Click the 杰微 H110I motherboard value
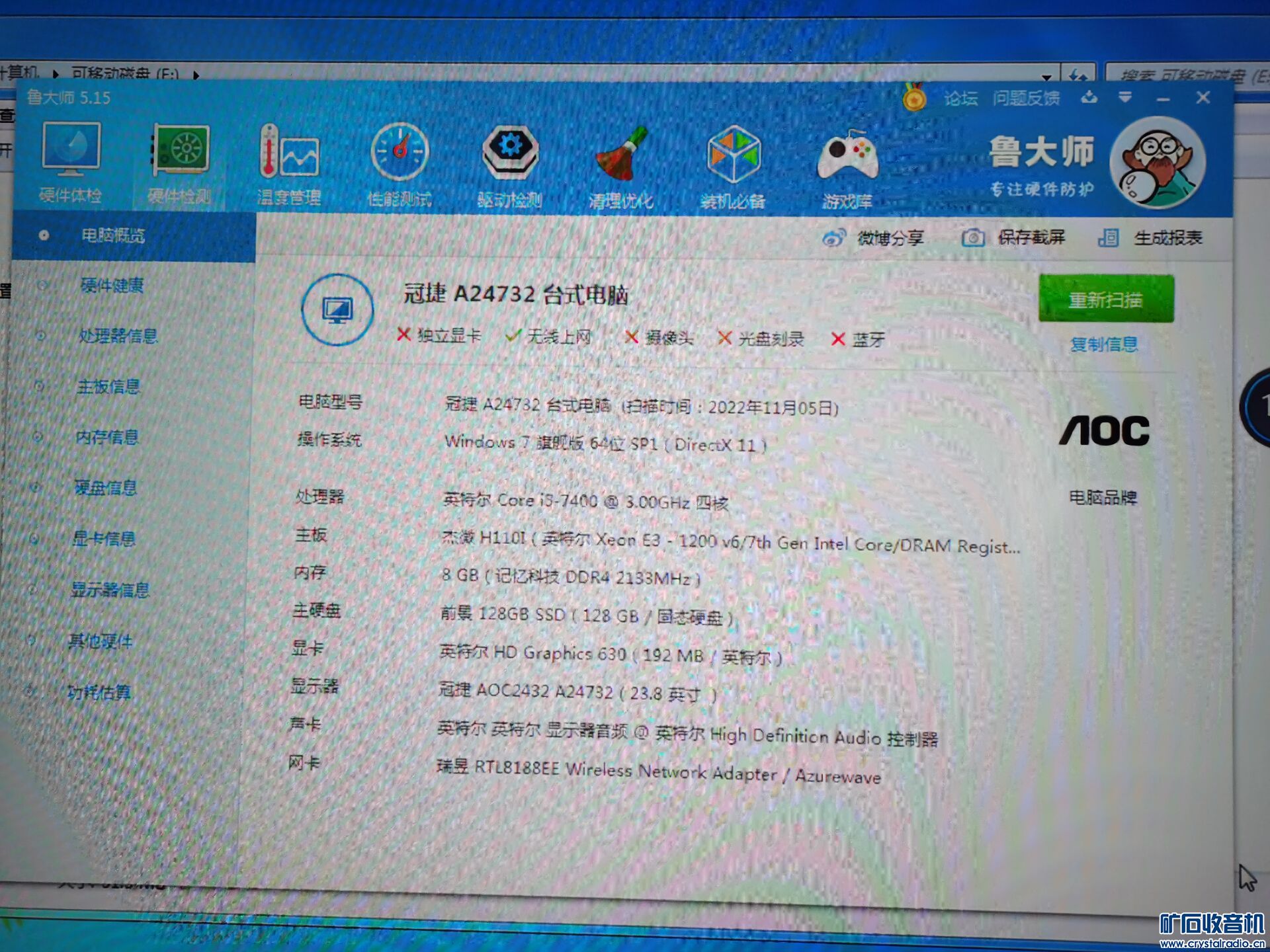Viewport: 1270px width, 952px height. pyautogui.click(x=731, y=543)
